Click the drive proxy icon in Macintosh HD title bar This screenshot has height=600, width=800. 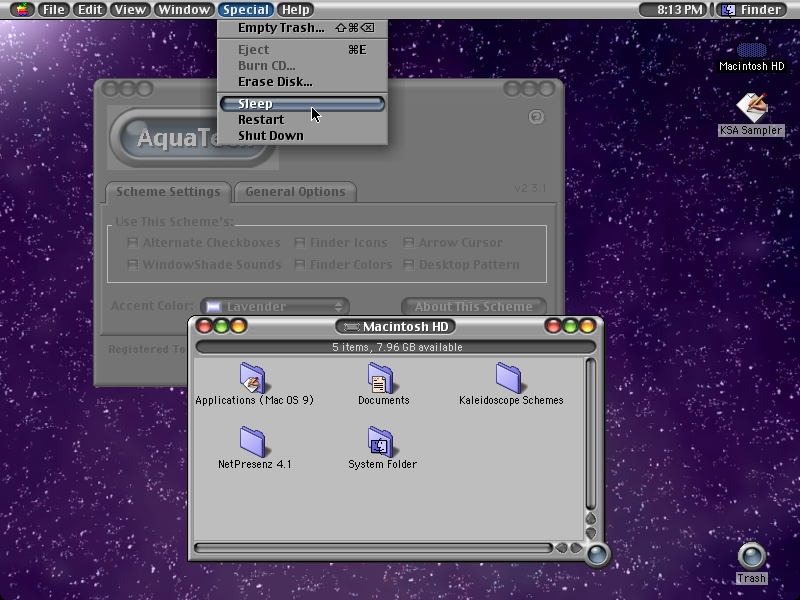[352, 327]
